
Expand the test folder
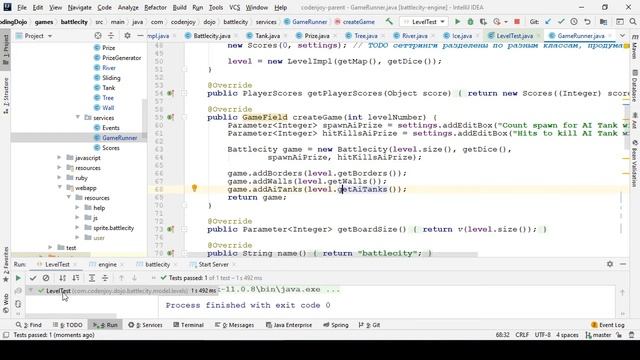[x=50, y=248]
